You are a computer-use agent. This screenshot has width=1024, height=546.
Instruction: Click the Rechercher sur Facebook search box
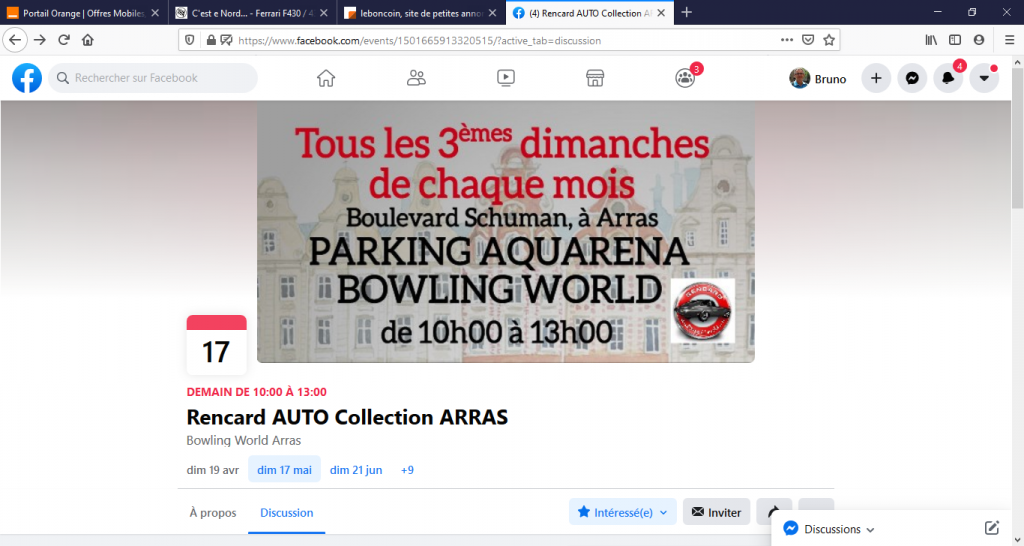coord(153,78)
